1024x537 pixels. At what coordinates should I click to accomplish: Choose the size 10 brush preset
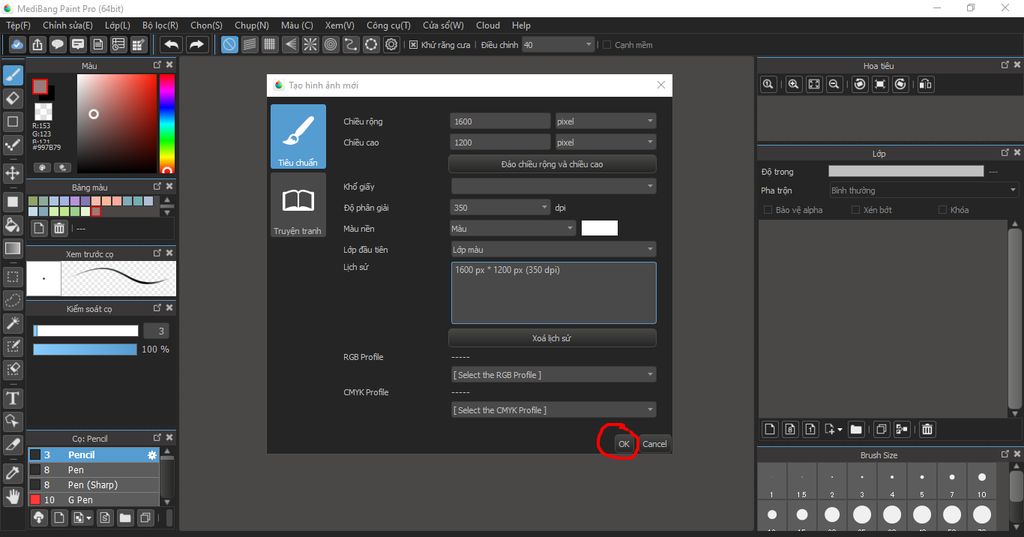[x=982, y=483]
